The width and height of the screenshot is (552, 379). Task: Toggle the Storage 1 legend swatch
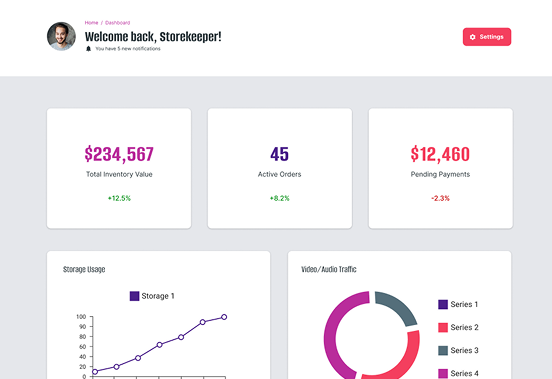(134, 296)
